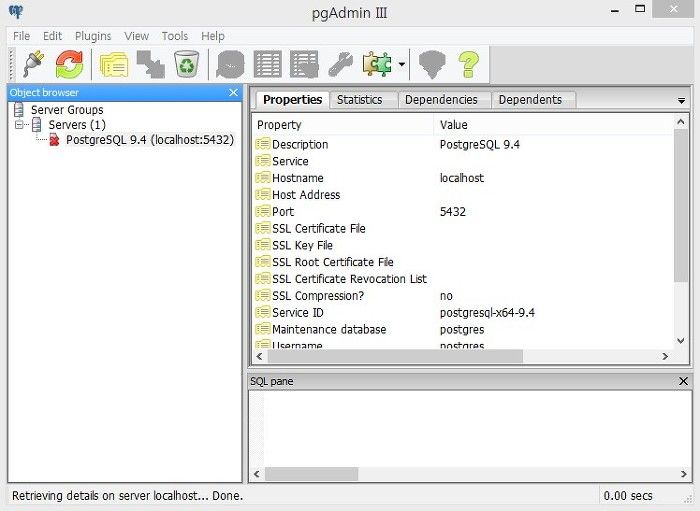Select PostgreSQL 9.4 (localhost:5432) server
Screen dimensions: 700x511
click(150, 140)
